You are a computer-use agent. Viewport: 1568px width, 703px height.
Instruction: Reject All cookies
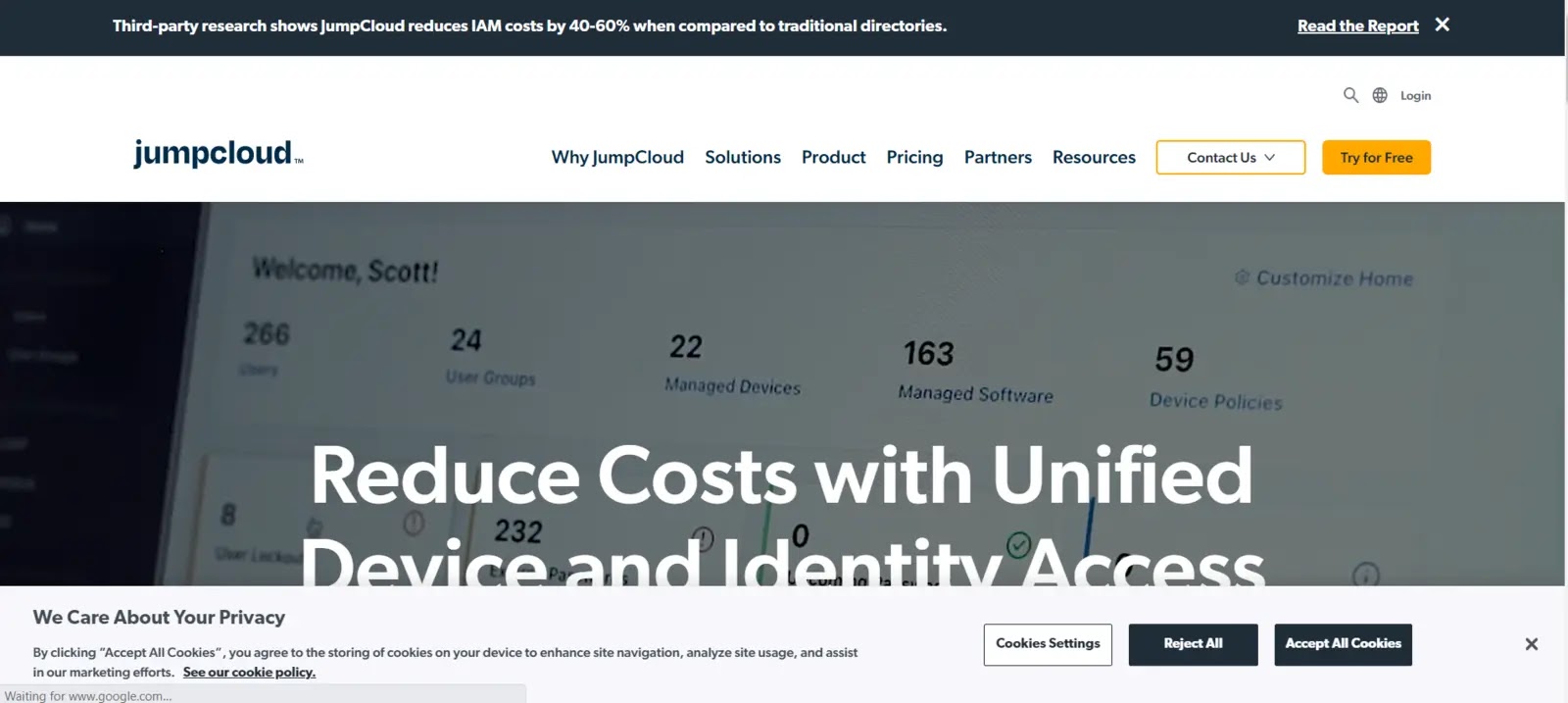click(1193, 644)
